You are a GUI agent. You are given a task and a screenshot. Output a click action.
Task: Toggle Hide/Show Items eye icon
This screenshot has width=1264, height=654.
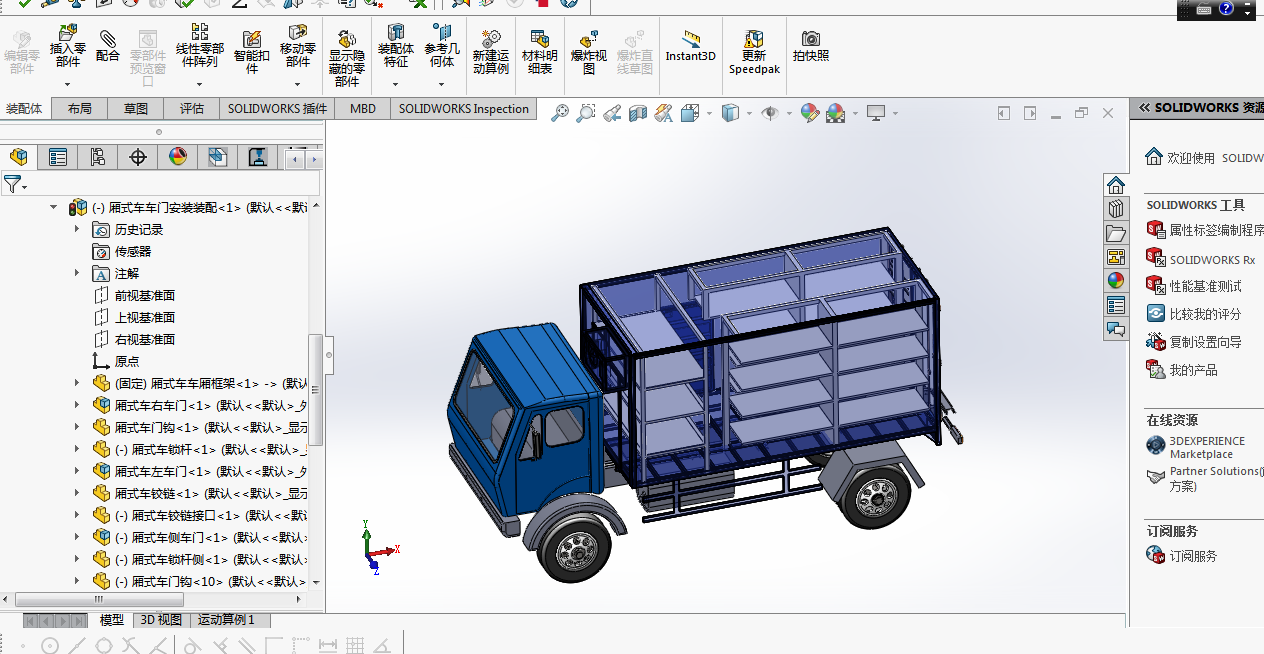pos(770,114)
